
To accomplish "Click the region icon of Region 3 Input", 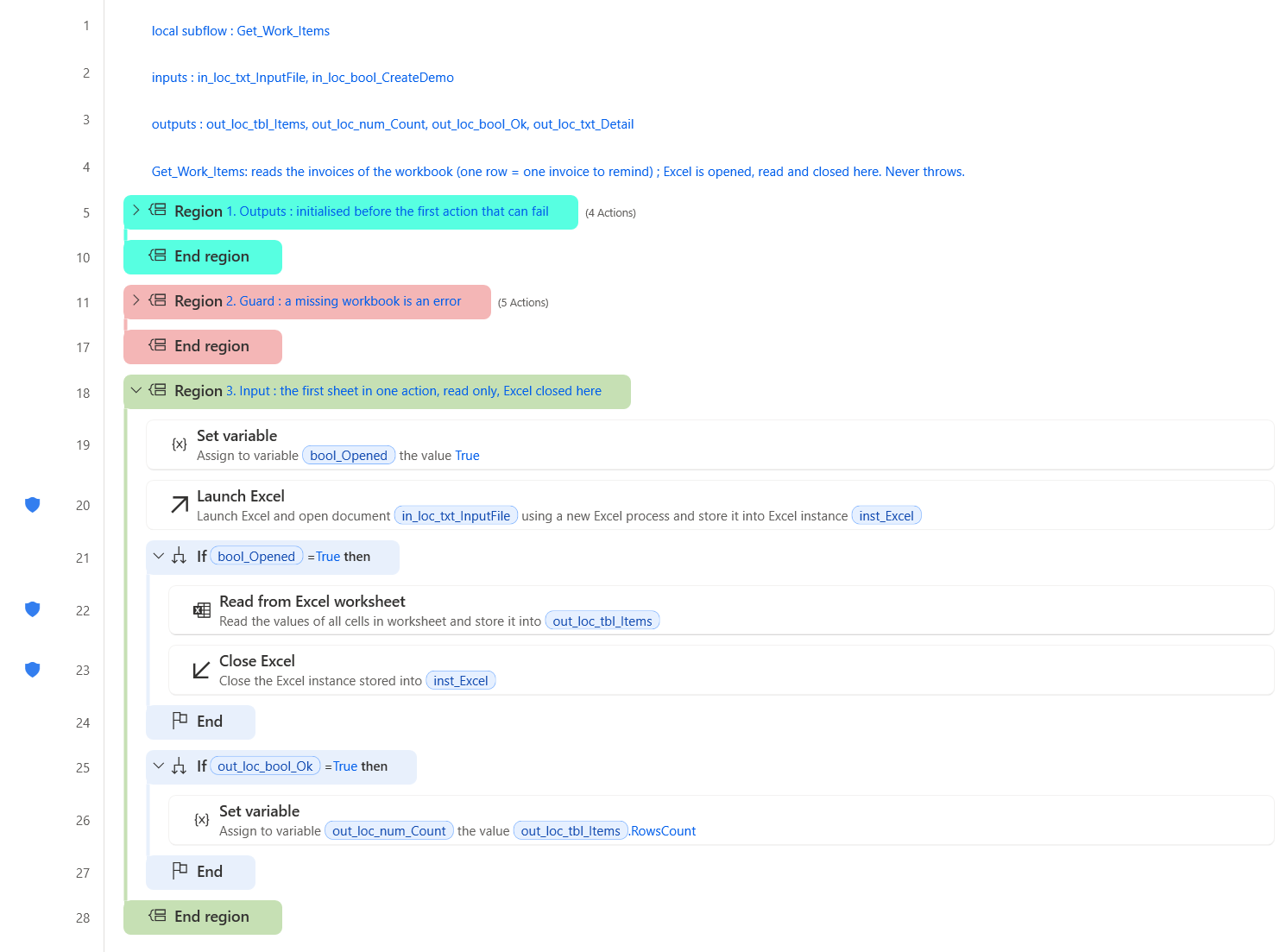I will pyautogui.click(x=157, y=389).
